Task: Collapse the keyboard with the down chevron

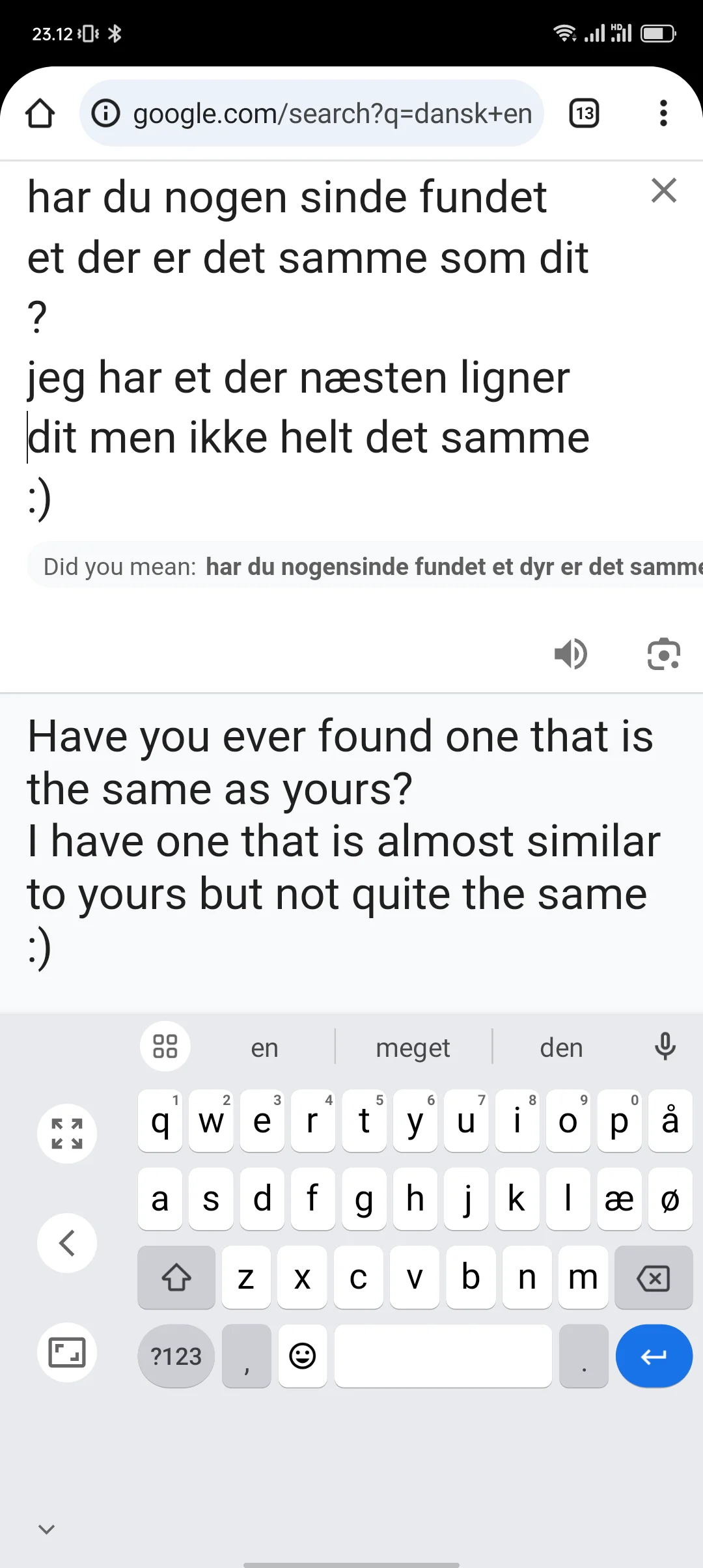Action: [x=46, y=1528]
